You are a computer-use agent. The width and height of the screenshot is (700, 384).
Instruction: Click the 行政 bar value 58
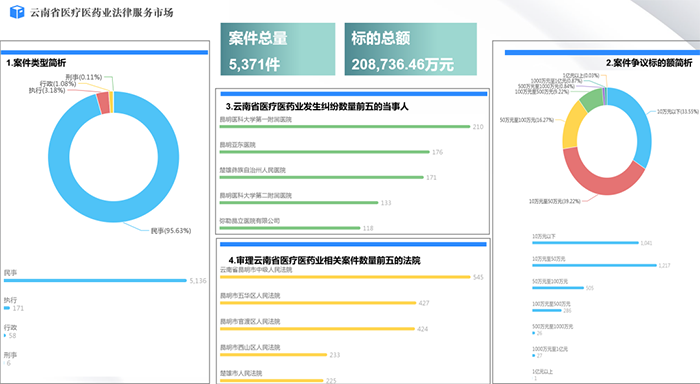pos(12,336)
